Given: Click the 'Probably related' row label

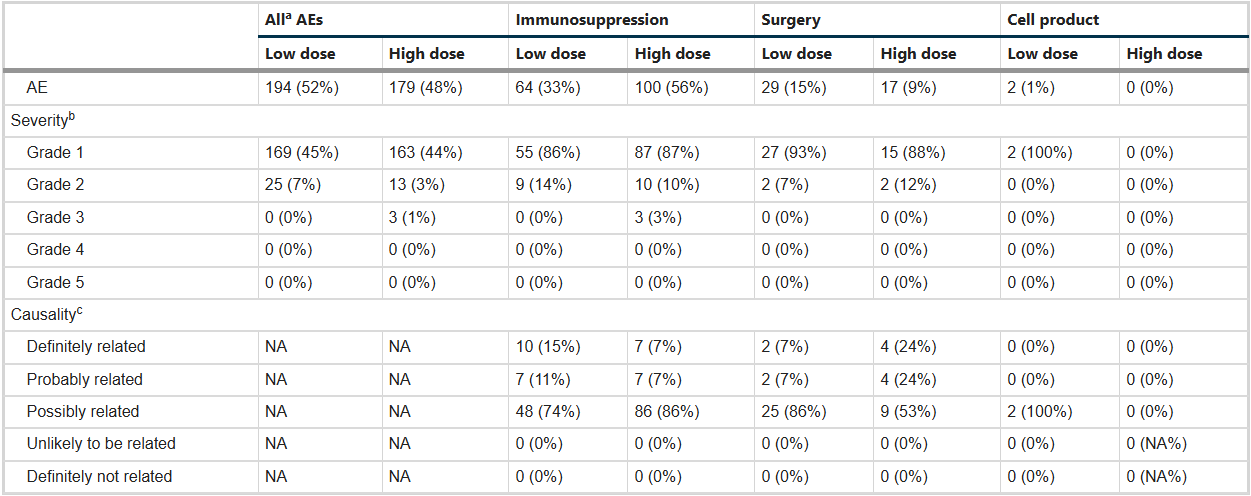Looking at the screenshot, I should click(x=85, y=379).
